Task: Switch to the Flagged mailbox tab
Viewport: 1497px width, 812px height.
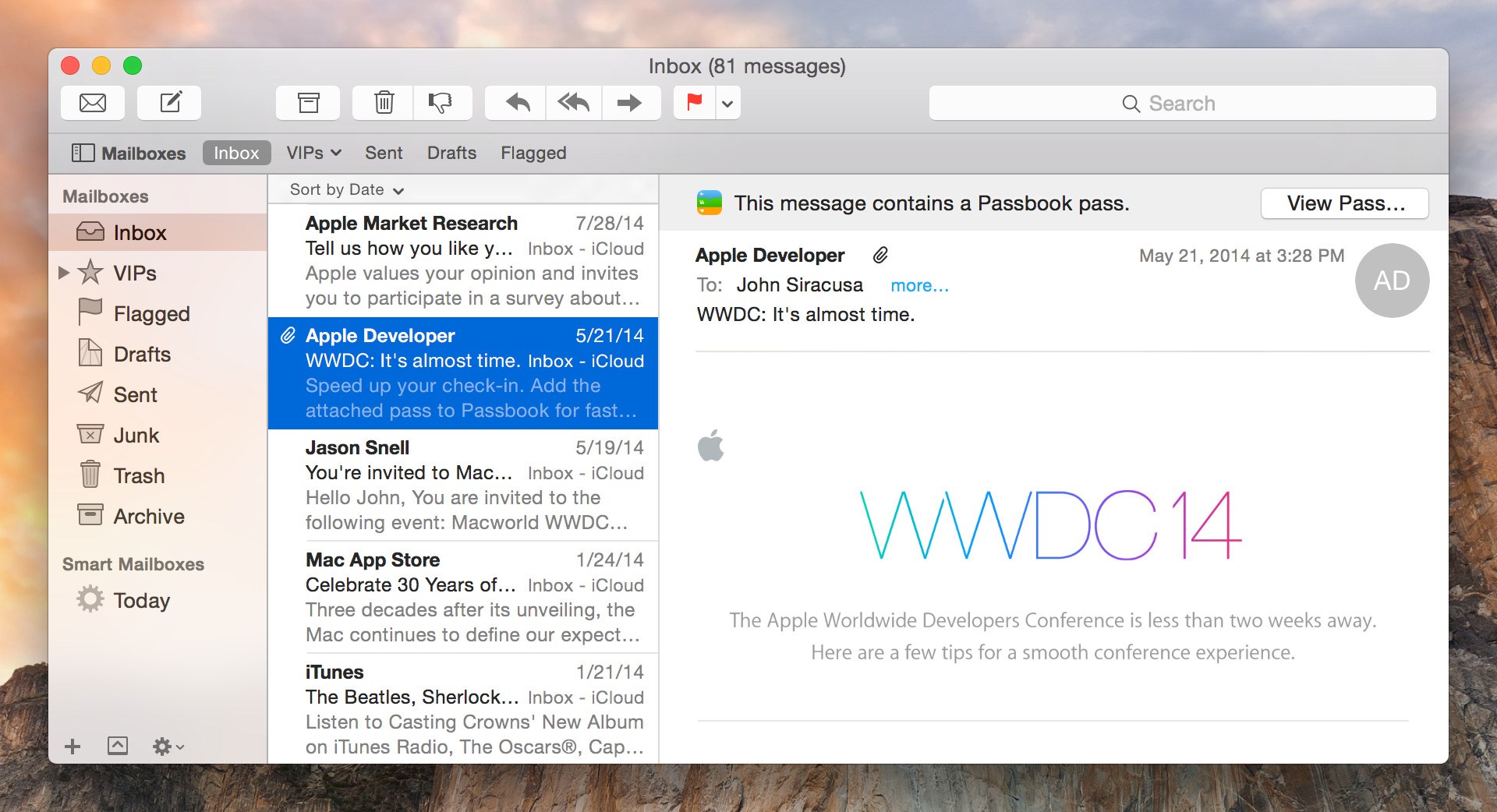Action: pos(533,153)
